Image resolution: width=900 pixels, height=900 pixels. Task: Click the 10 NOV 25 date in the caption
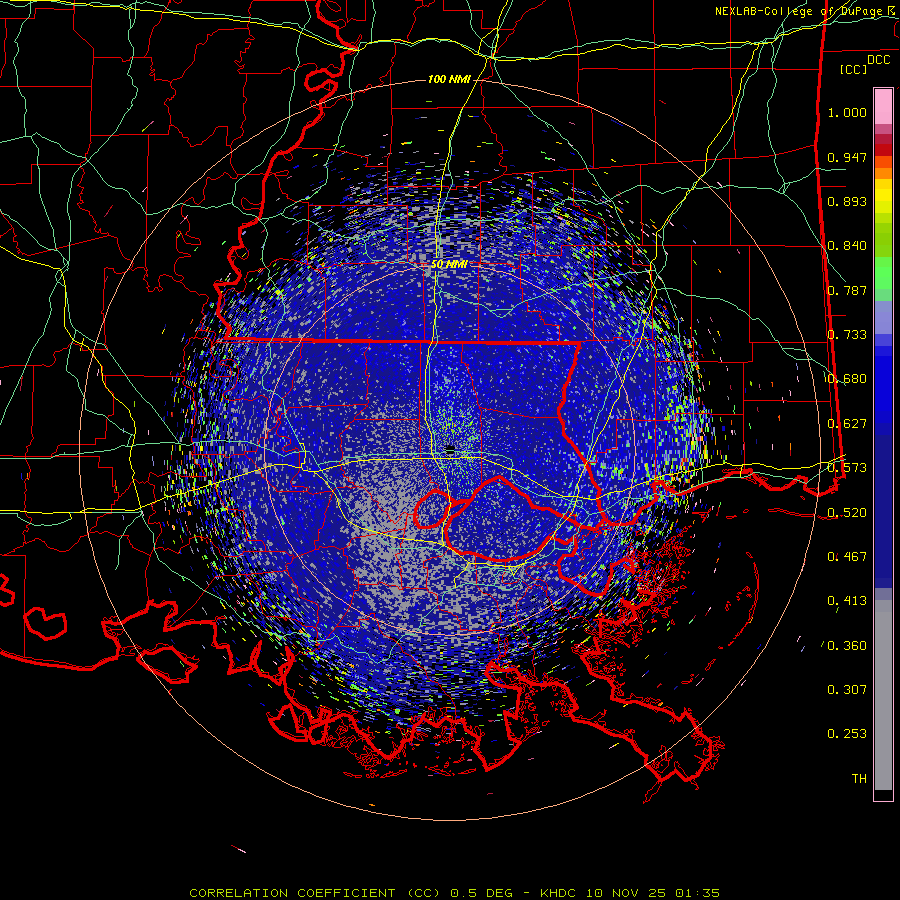click(626, 893)
